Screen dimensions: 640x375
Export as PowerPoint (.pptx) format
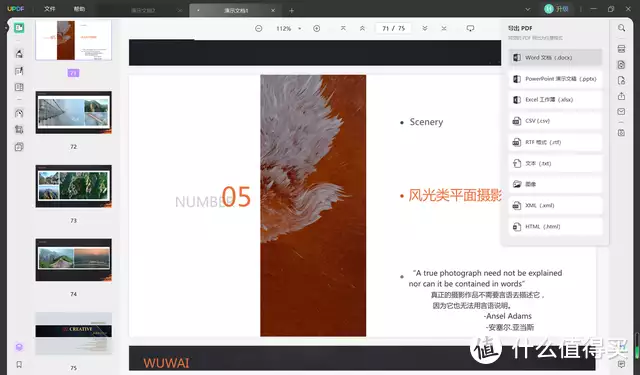555,79
